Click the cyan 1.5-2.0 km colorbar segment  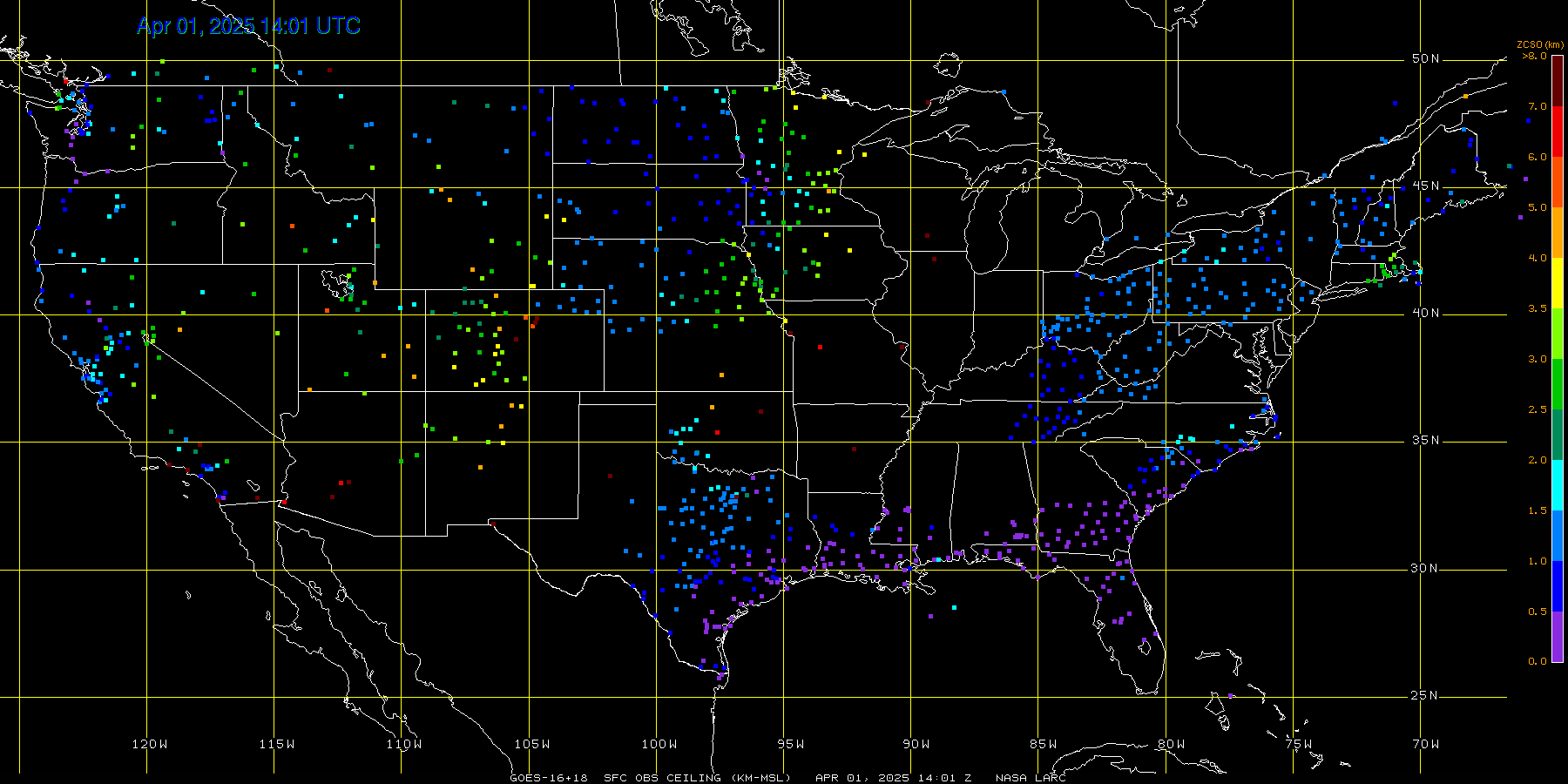pyautogui.click(x=1558, y=485)
